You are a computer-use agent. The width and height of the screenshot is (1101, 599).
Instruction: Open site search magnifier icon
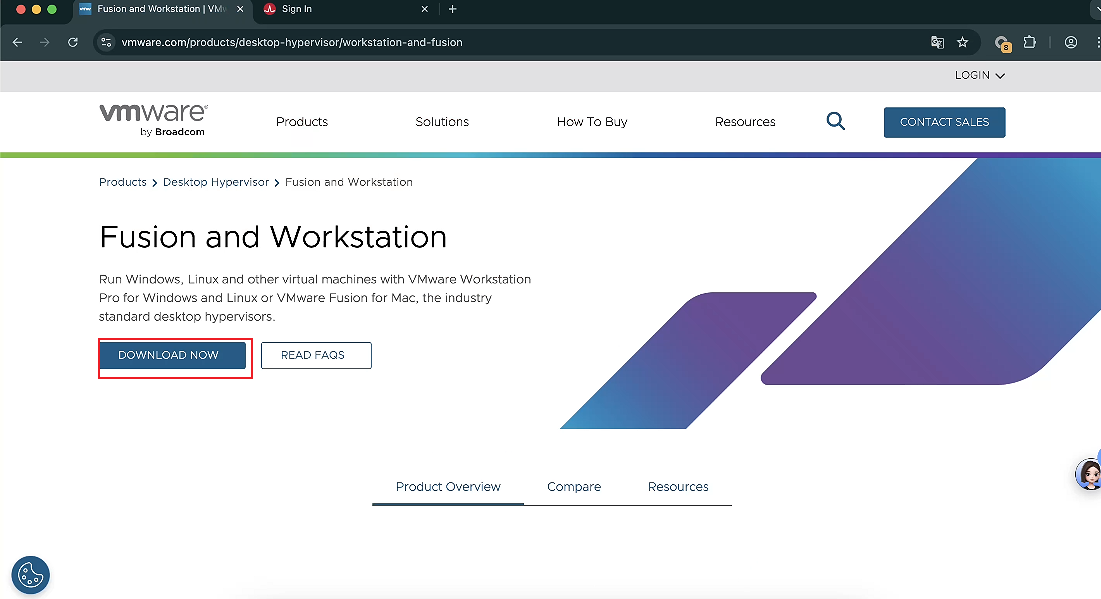pos(836,121)
